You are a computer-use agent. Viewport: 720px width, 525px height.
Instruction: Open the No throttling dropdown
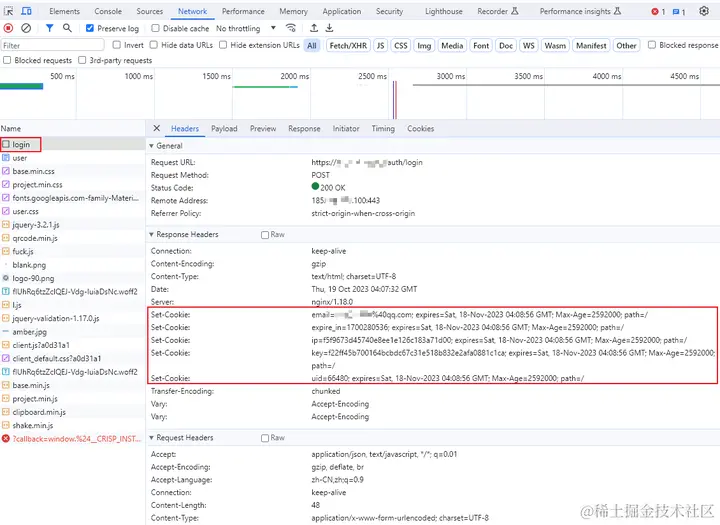click(x=246, y=28)
